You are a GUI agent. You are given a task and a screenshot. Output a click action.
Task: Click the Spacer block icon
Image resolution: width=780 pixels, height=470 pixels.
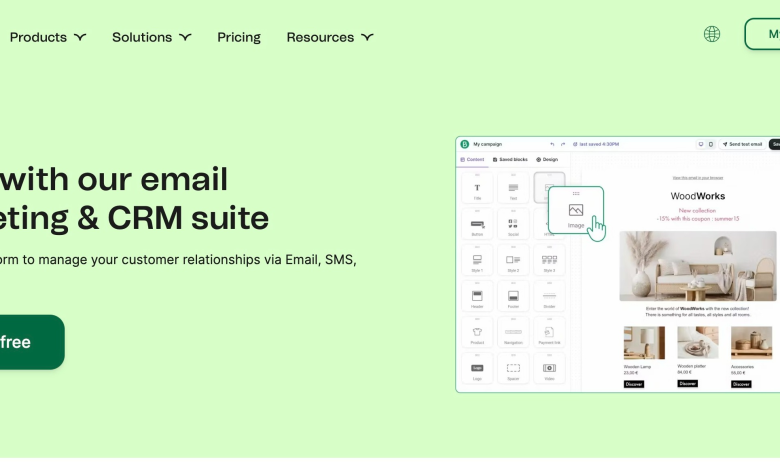tap(513, 369)
